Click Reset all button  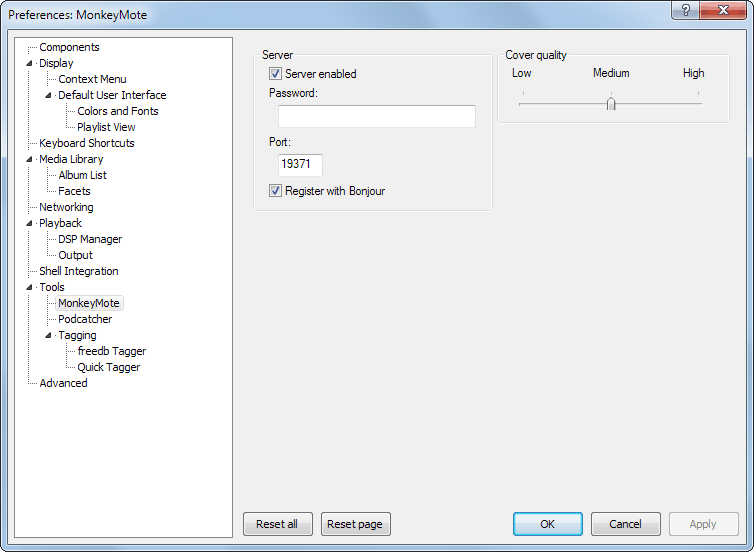click(x=277, y=524)
